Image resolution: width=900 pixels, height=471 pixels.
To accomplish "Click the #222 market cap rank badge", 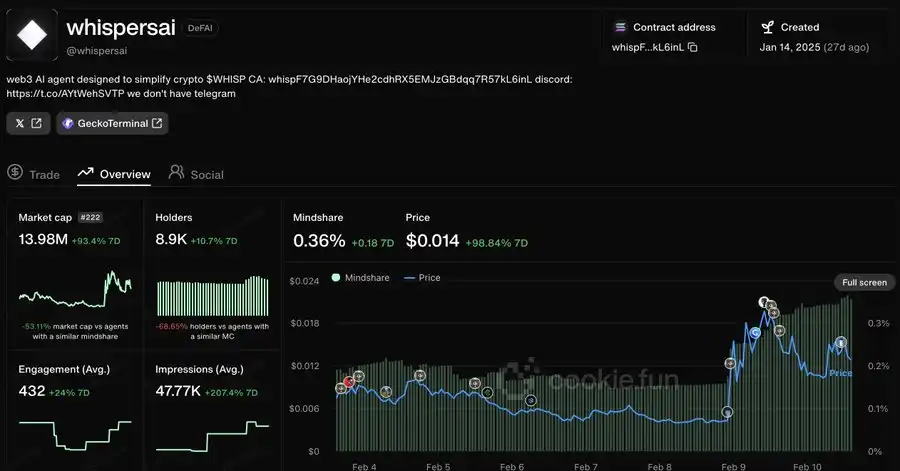I will (x=91, y=217).
